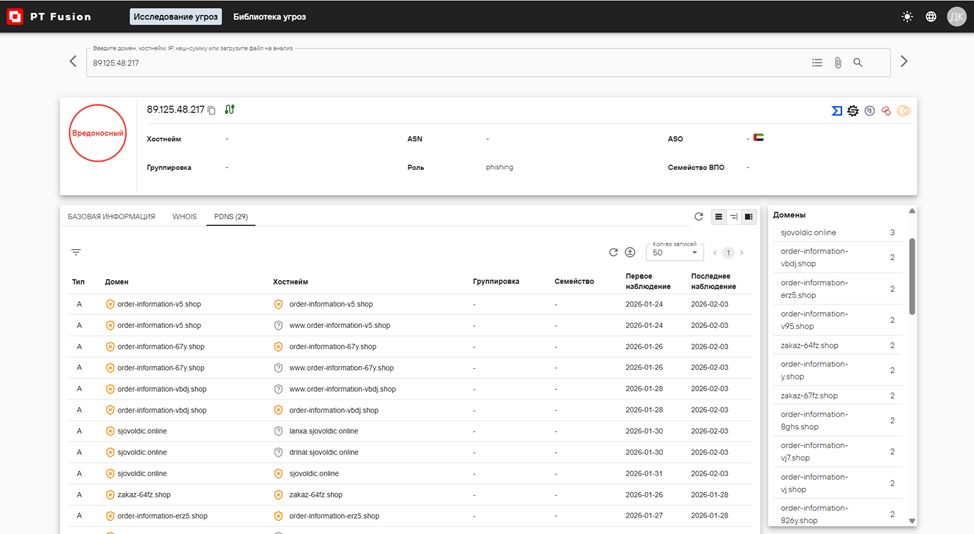Click the green relations icon near IP

[230, 109]
